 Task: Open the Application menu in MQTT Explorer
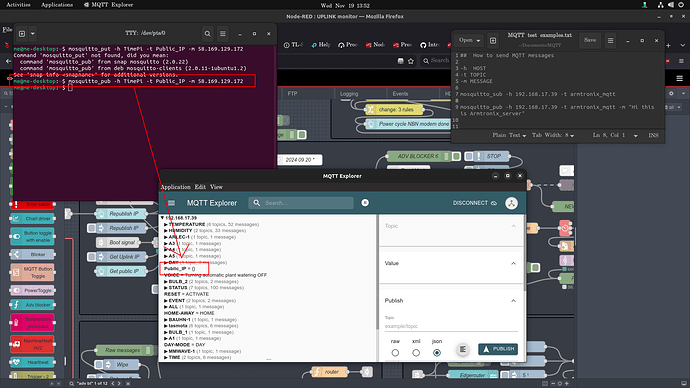pos(176,187)
